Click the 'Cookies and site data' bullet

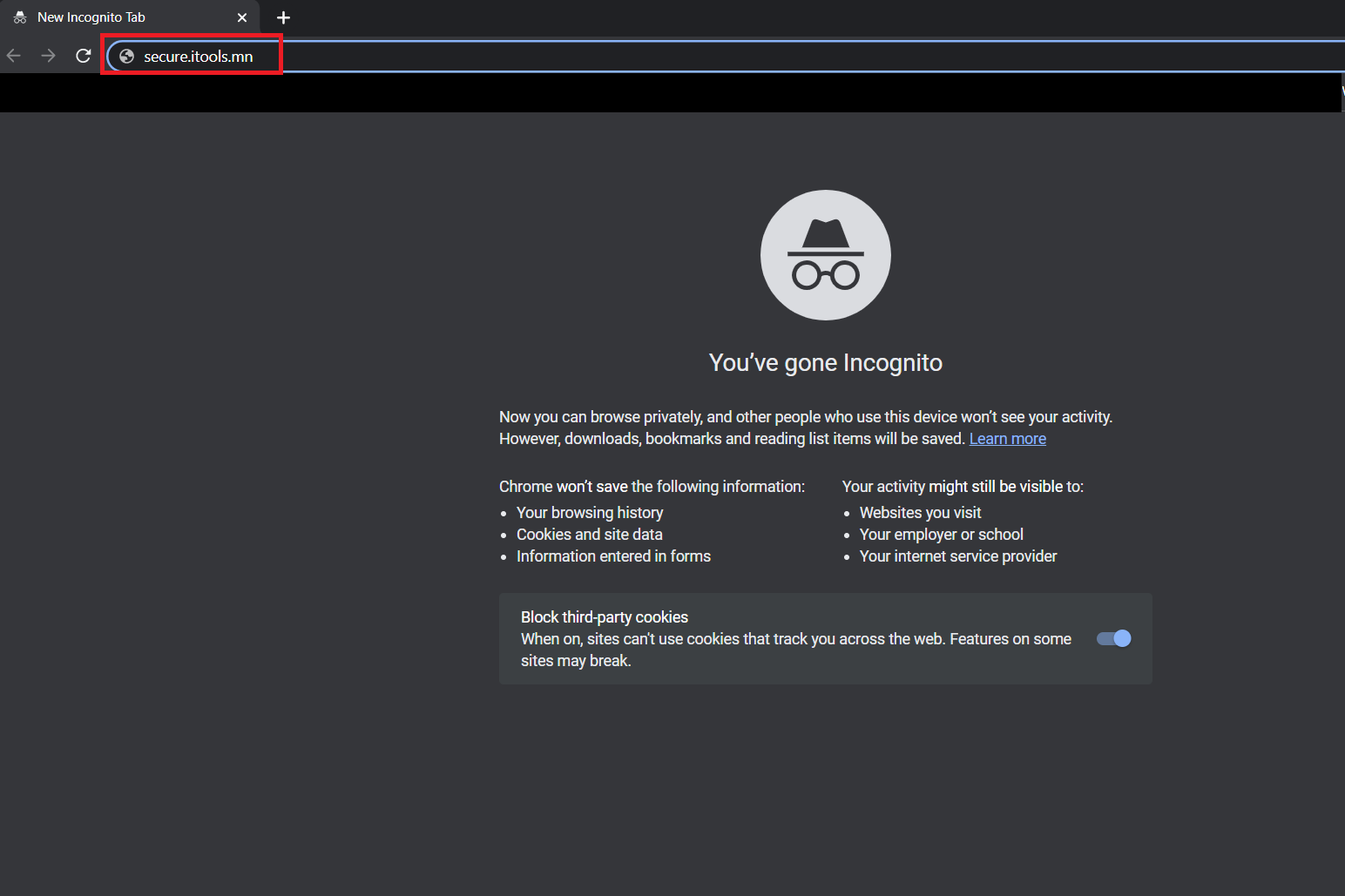coord(590,535)
